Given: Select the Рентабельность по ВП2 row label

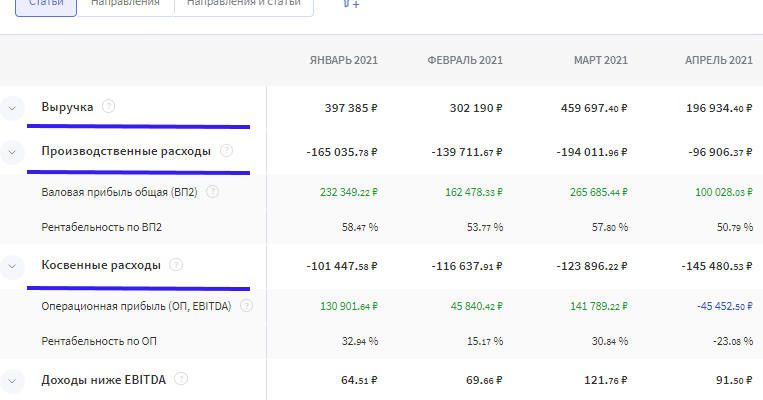Looking at the screenshot, I should 102,227.
